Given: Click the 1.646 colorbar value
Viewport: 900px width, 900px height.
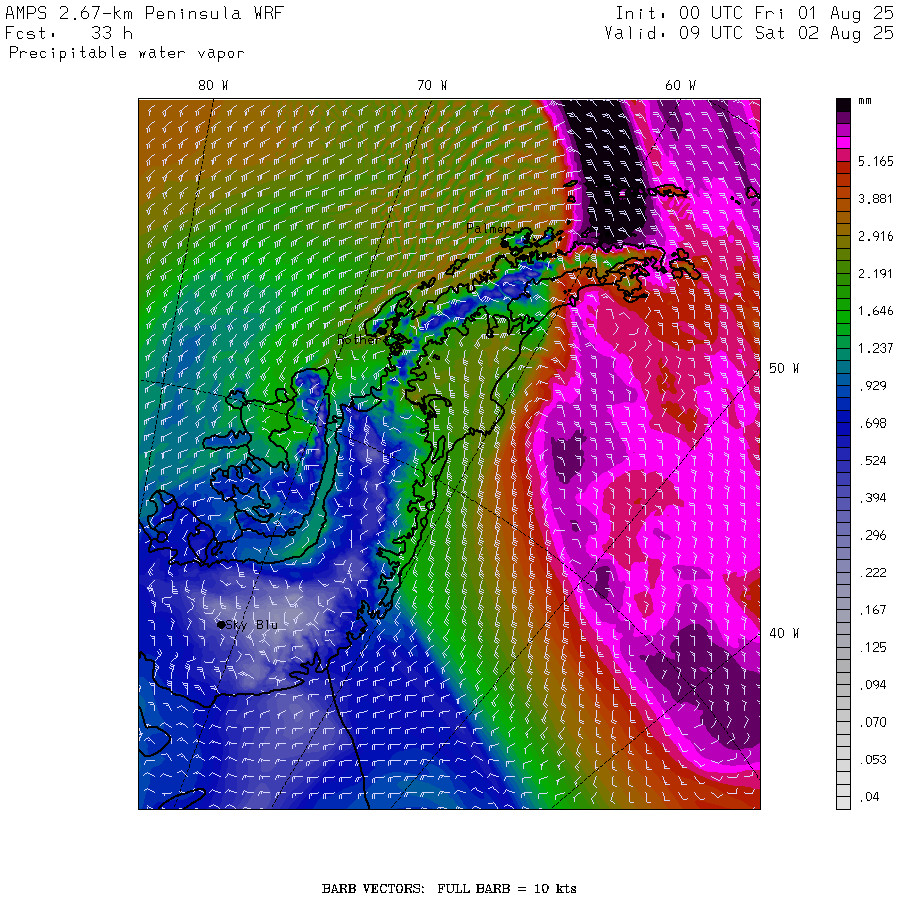Looking at the screenshot, I should [875, 311].
